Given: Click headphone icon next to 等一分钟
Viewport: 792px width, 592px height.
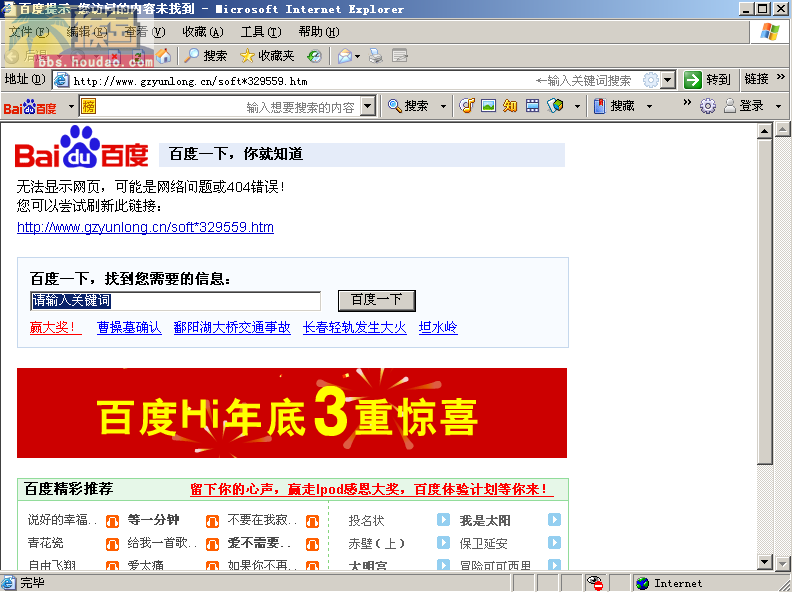Looking at the screenshot, I should (212, 521).
